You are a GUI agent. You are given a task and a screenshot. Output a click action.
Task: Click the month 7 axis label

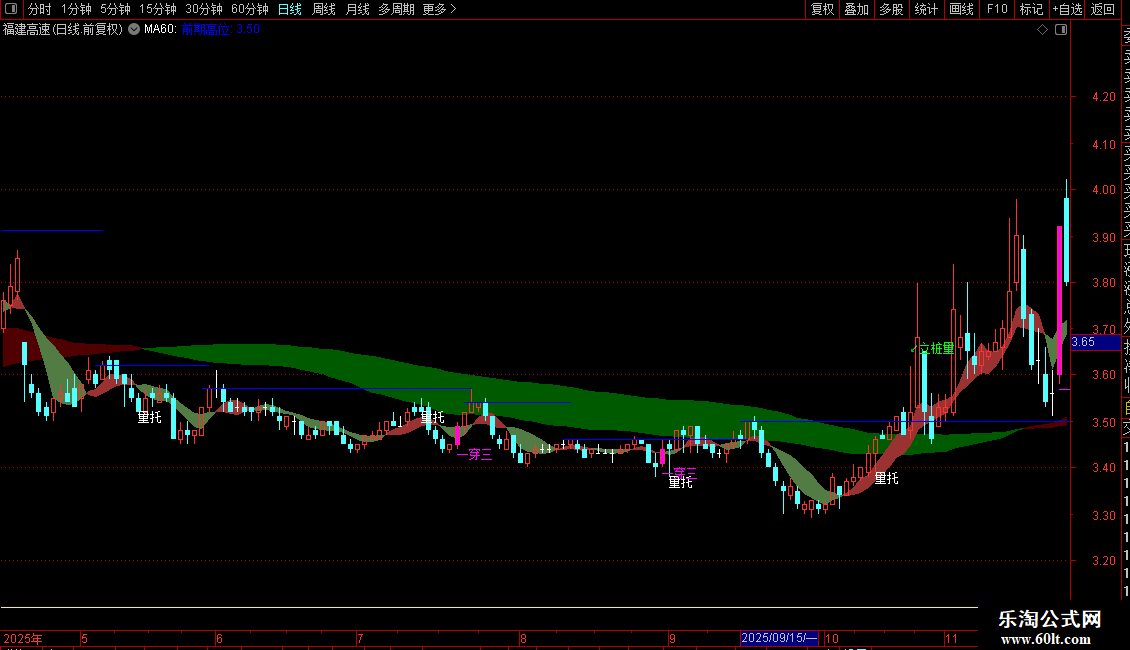360,638
